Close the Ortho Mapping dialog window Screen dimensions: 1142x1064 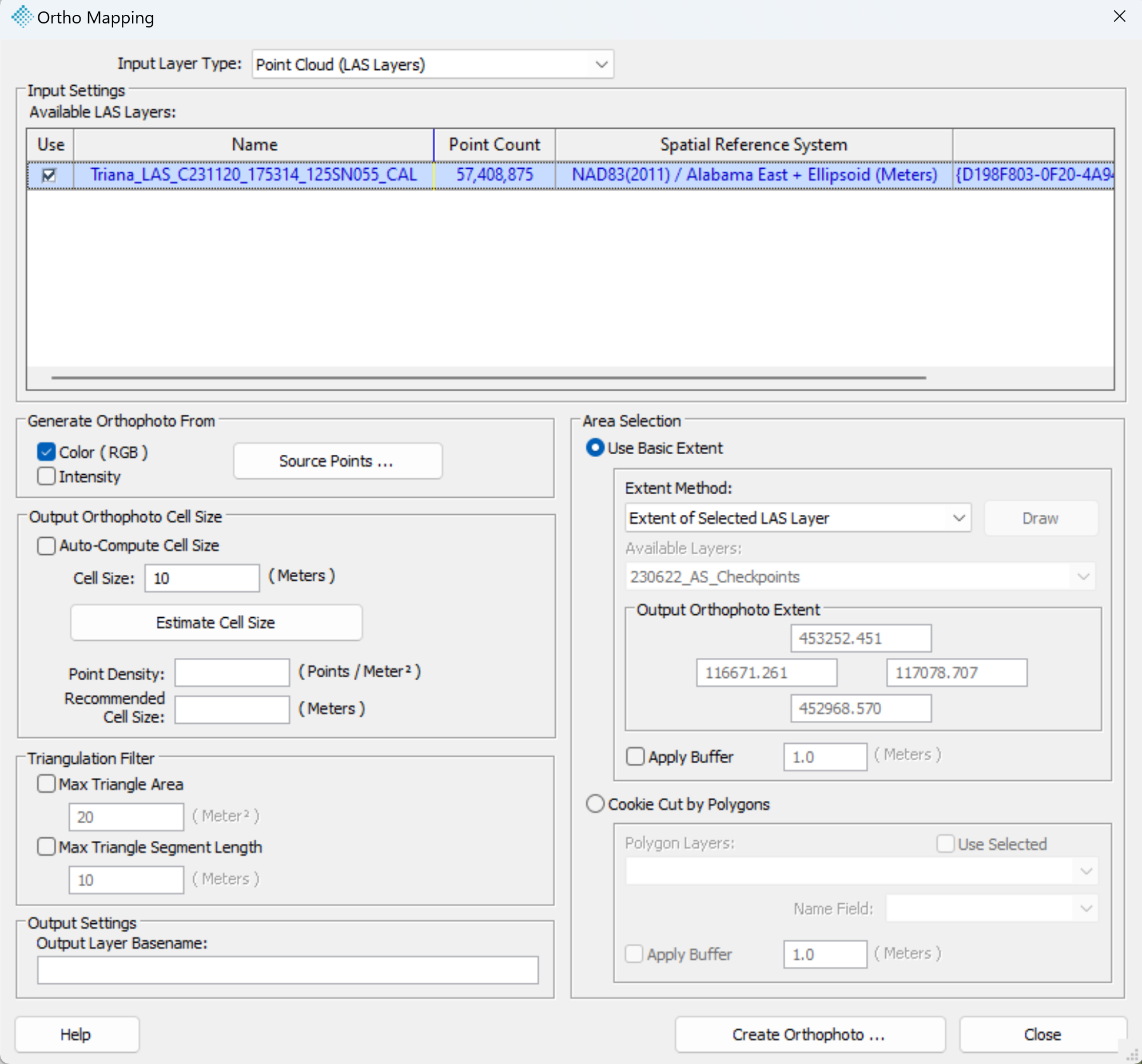point(1119,16)
